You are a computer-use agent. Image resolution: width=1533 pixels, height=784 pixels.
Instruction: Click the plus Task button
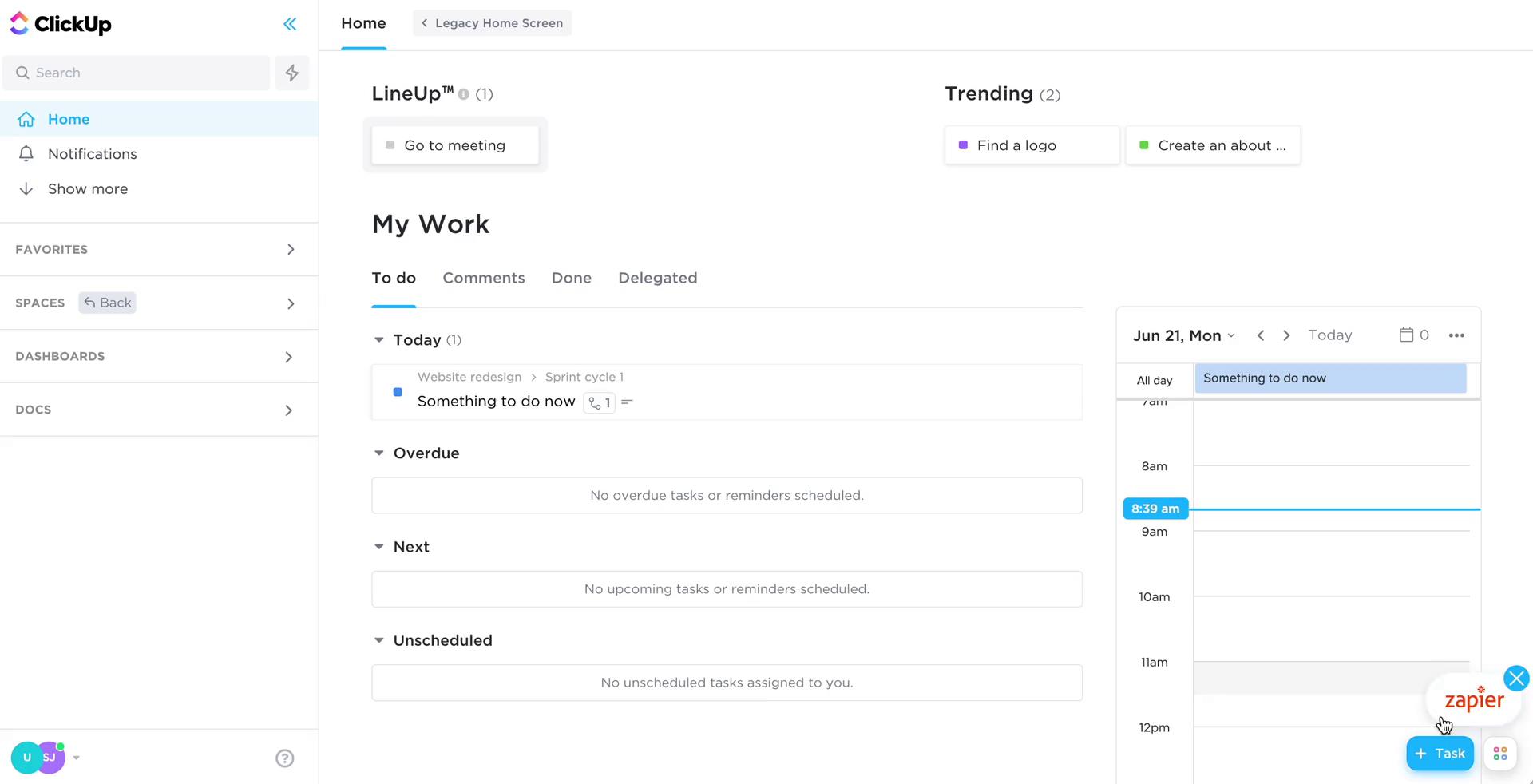pos(1440,754)
